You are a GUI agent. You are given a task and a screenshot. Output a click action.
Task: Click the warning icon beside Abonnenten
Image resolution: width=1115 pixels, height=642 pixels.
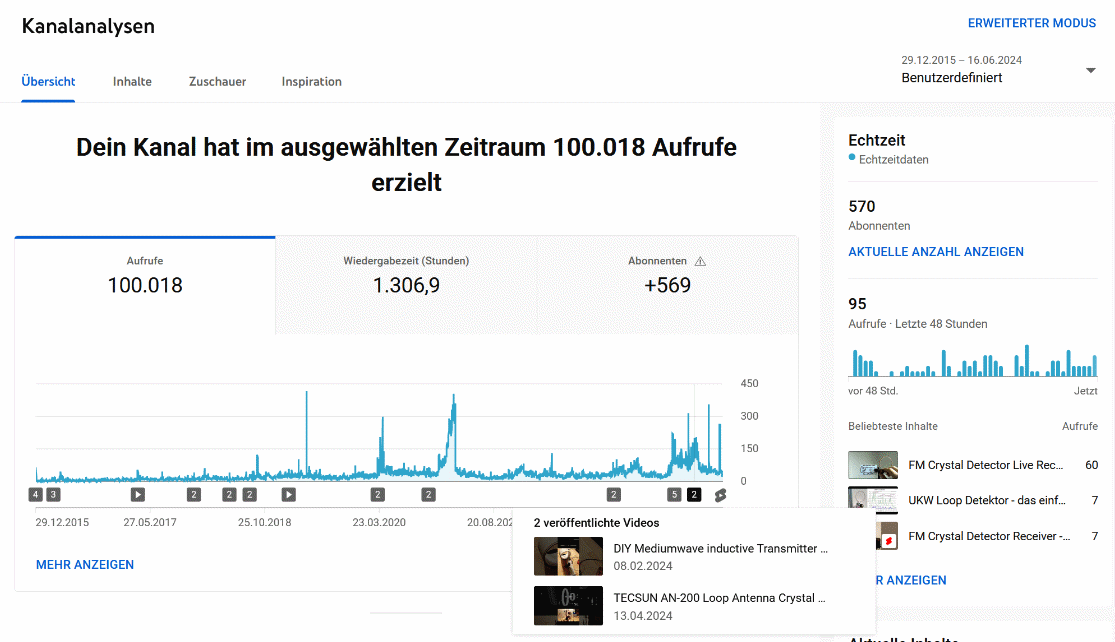(700, 261)
